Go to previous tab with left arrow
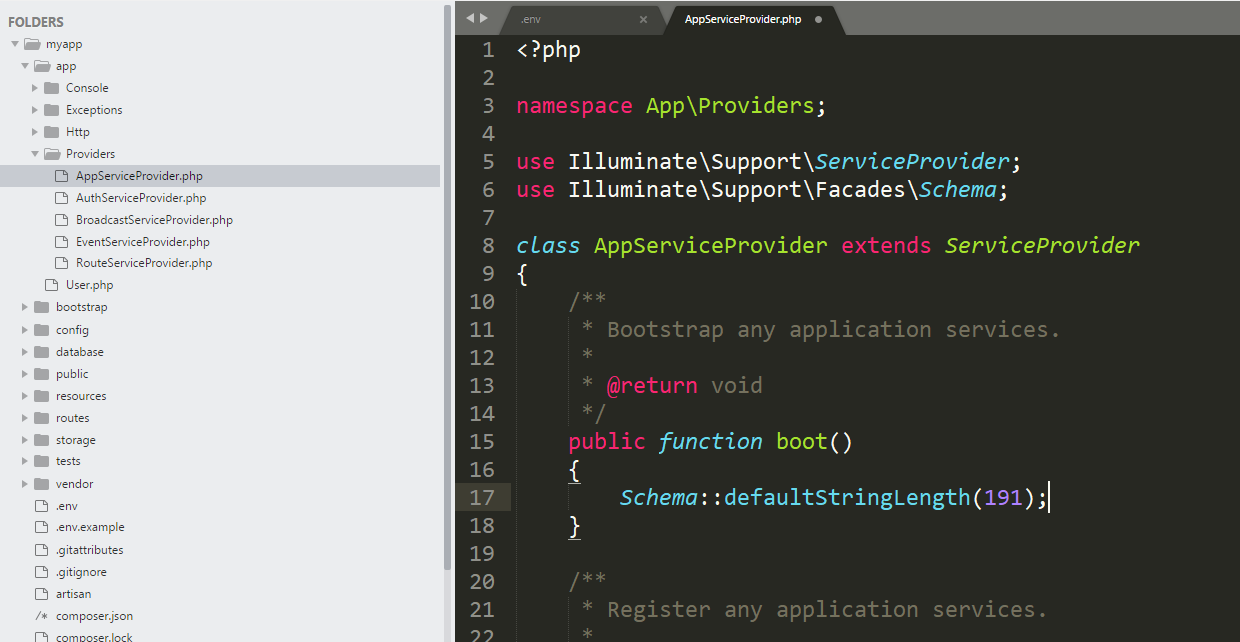Viewport: 1240px width, 642px height. pos(470,18)
